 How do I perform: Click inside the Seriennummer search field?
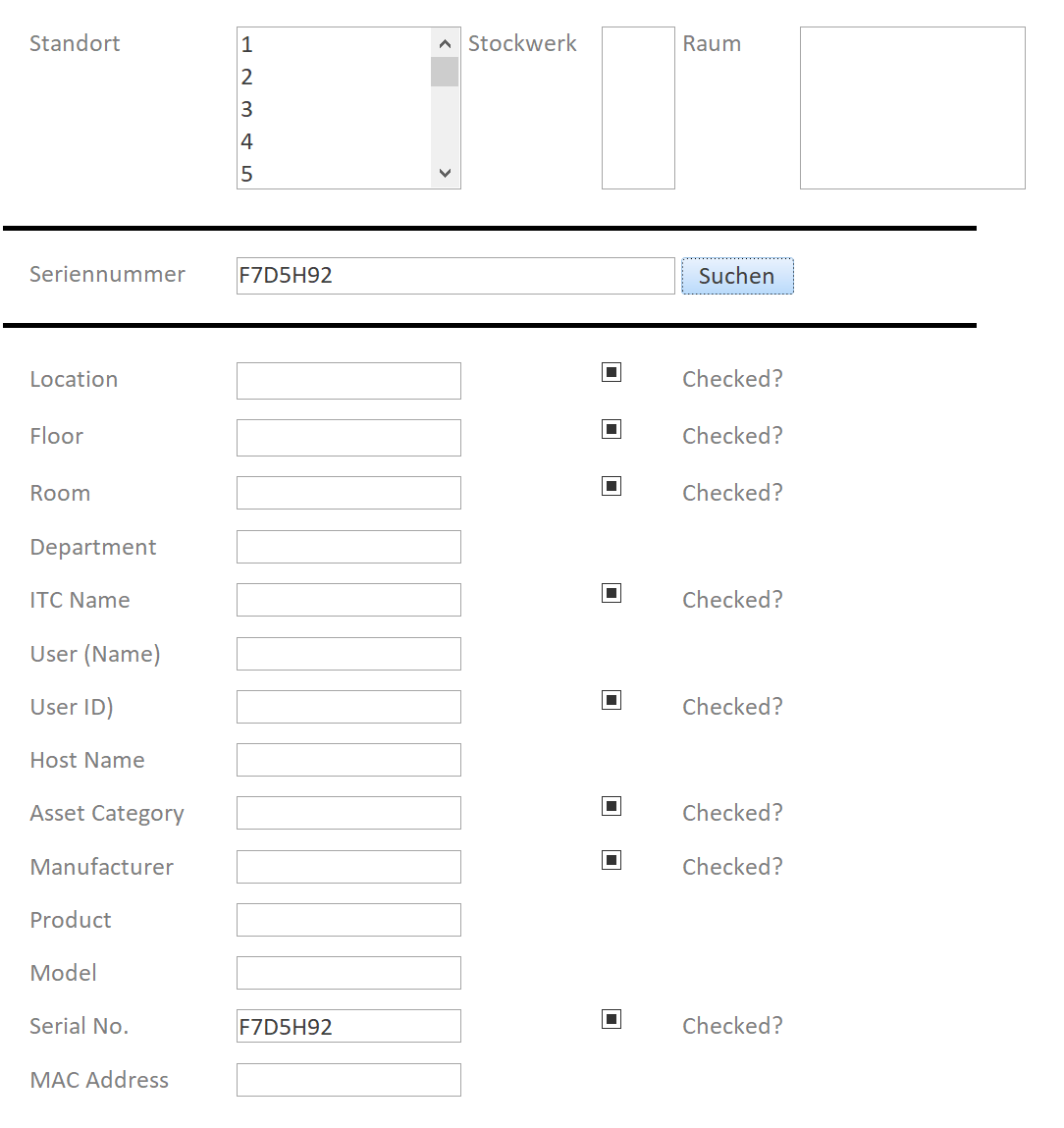(454, 276)
